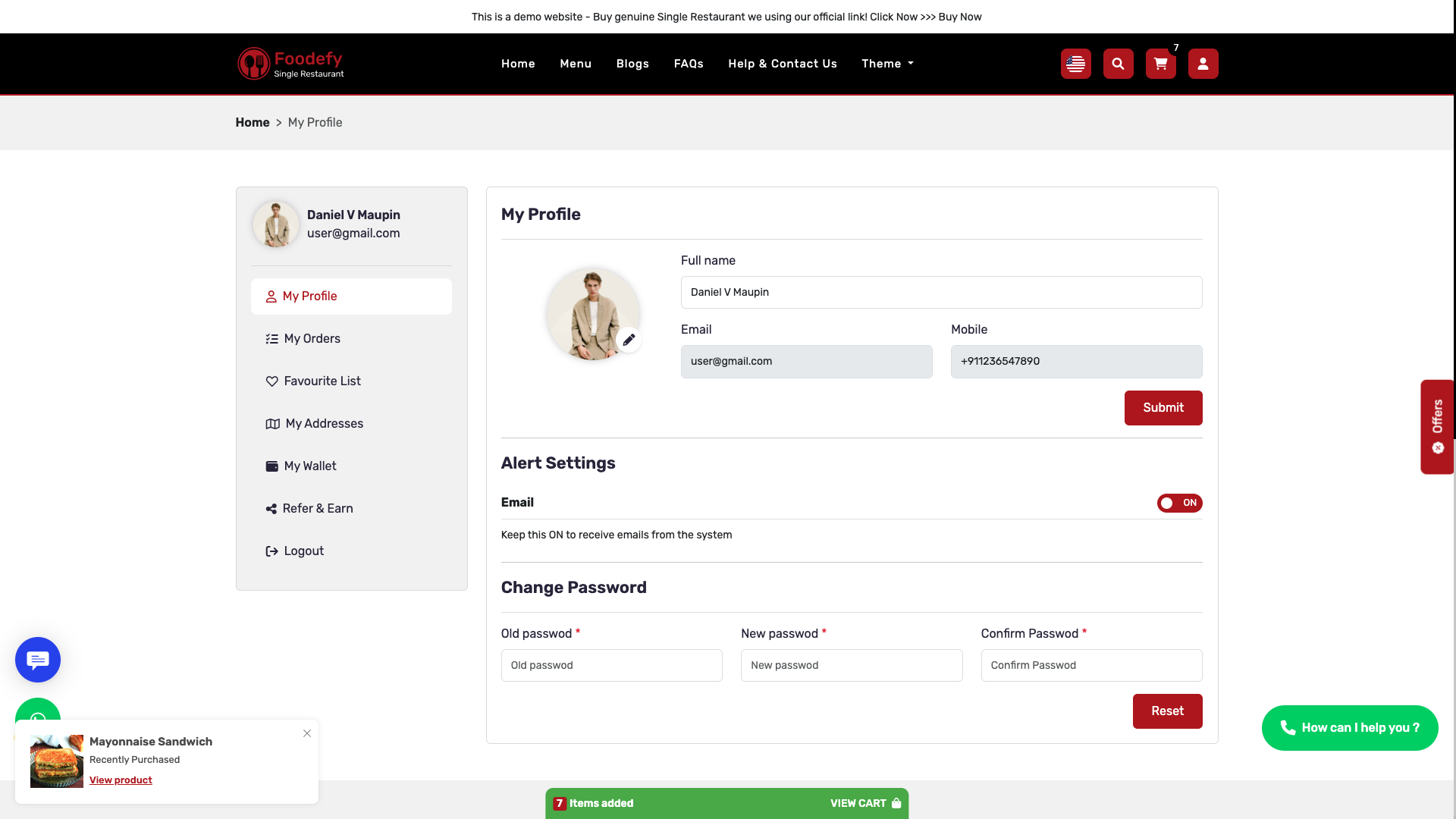Image resolution: width=1456 pixels, height=819 pixels.
Task: Click the Foodefy logo
Action: point(290,63)
